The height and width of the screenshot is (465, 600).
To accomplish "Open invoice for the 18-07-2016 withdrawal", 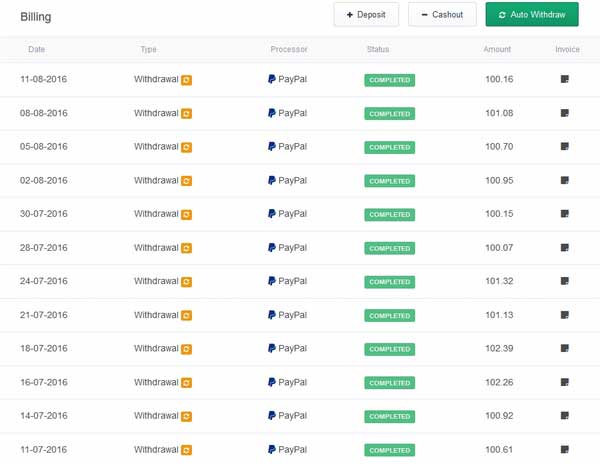I will pyautogui.click(x=564, y=348).
